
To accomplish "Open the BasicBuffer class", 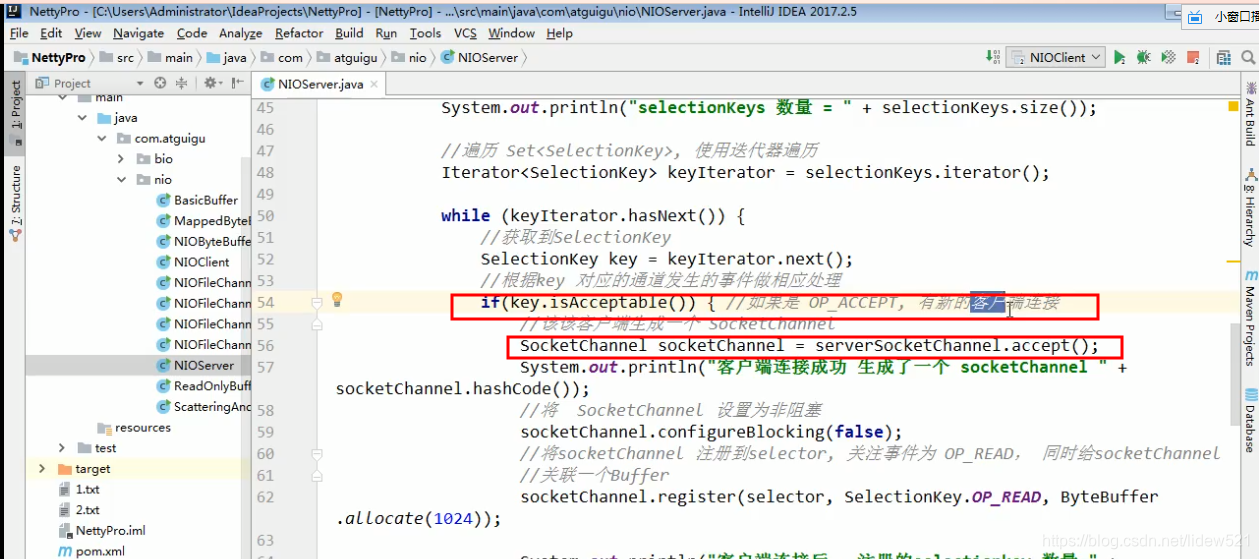I will click(x=198, y=200).
